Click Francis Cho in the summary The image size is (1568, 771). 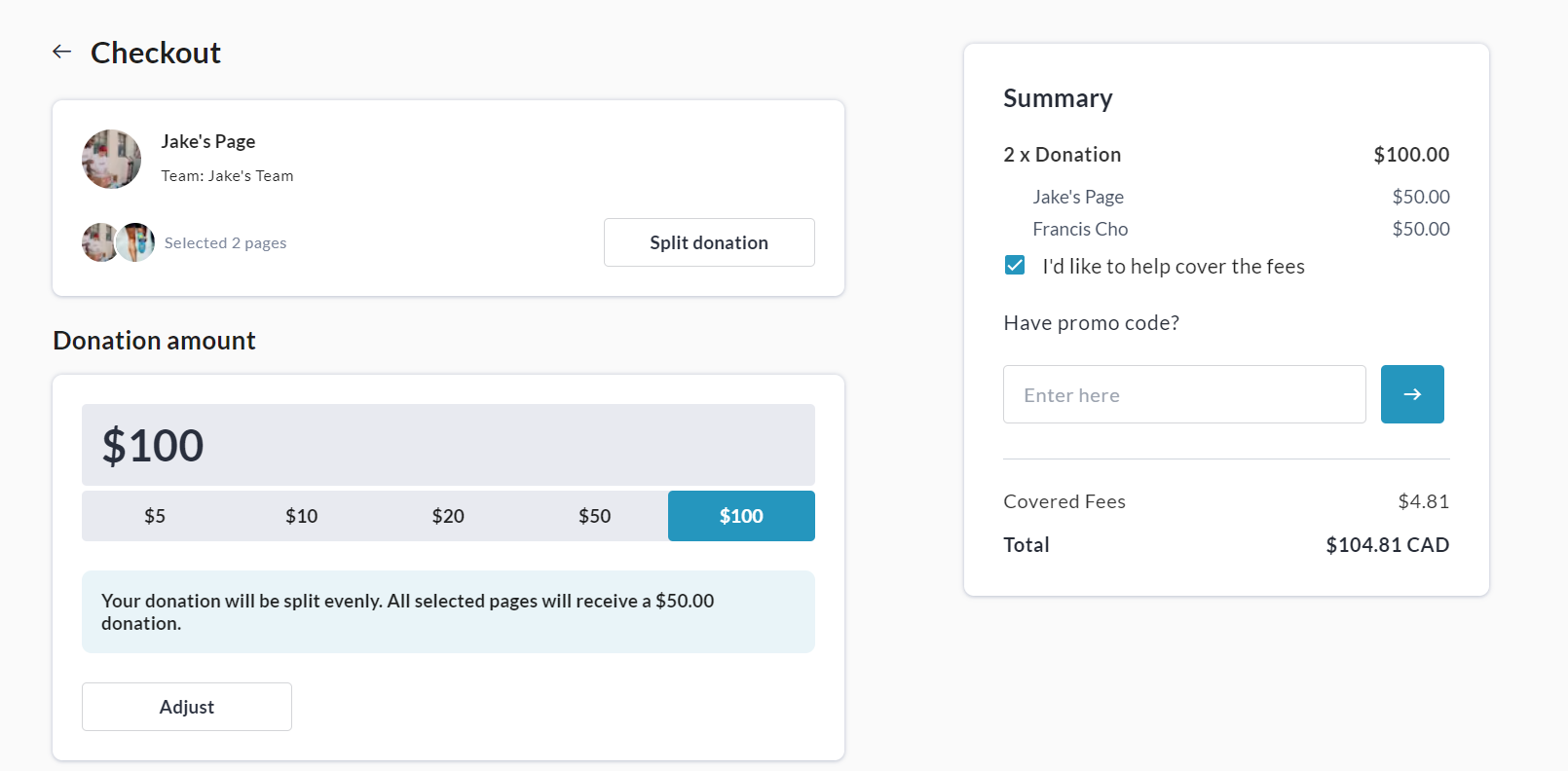click(x=1080, y=229)
